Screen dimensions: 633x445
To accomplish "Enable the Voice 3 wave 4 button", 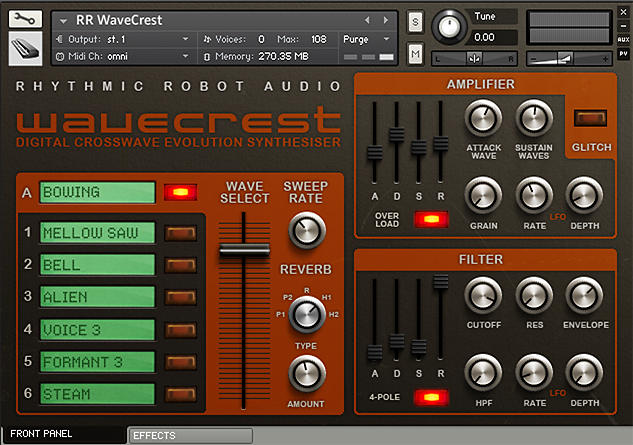I will (180, 330).
